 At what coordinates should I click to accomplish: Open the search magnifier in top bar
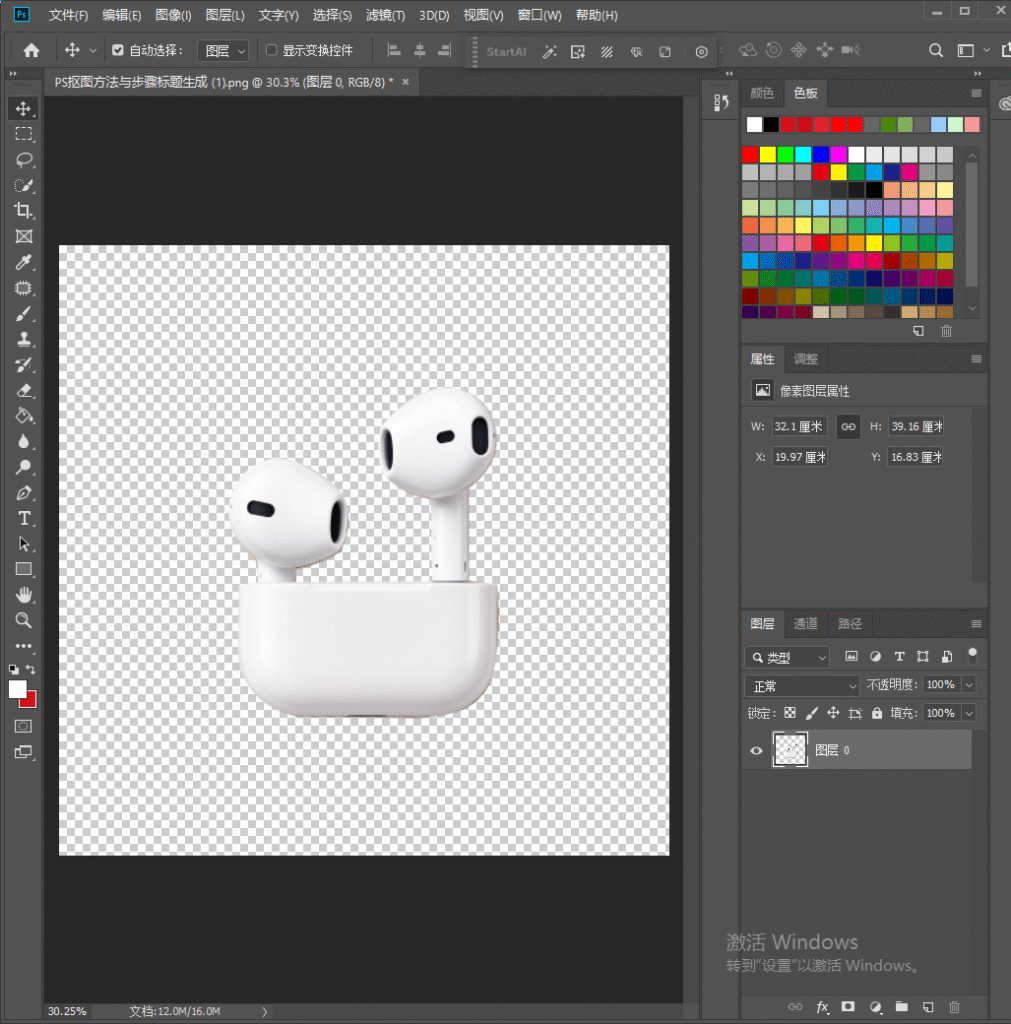click(x=935, y=50)
